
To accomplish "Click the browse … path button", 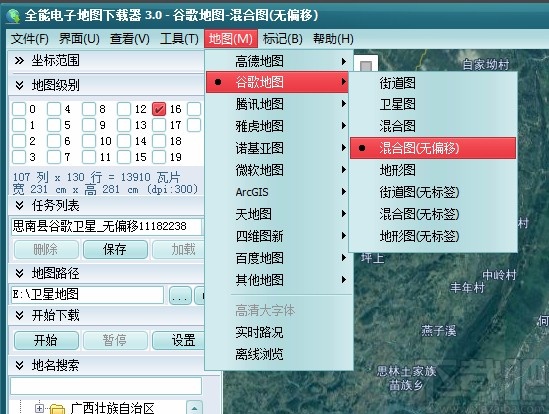I will pyautogui.click(x=180, y=295).
